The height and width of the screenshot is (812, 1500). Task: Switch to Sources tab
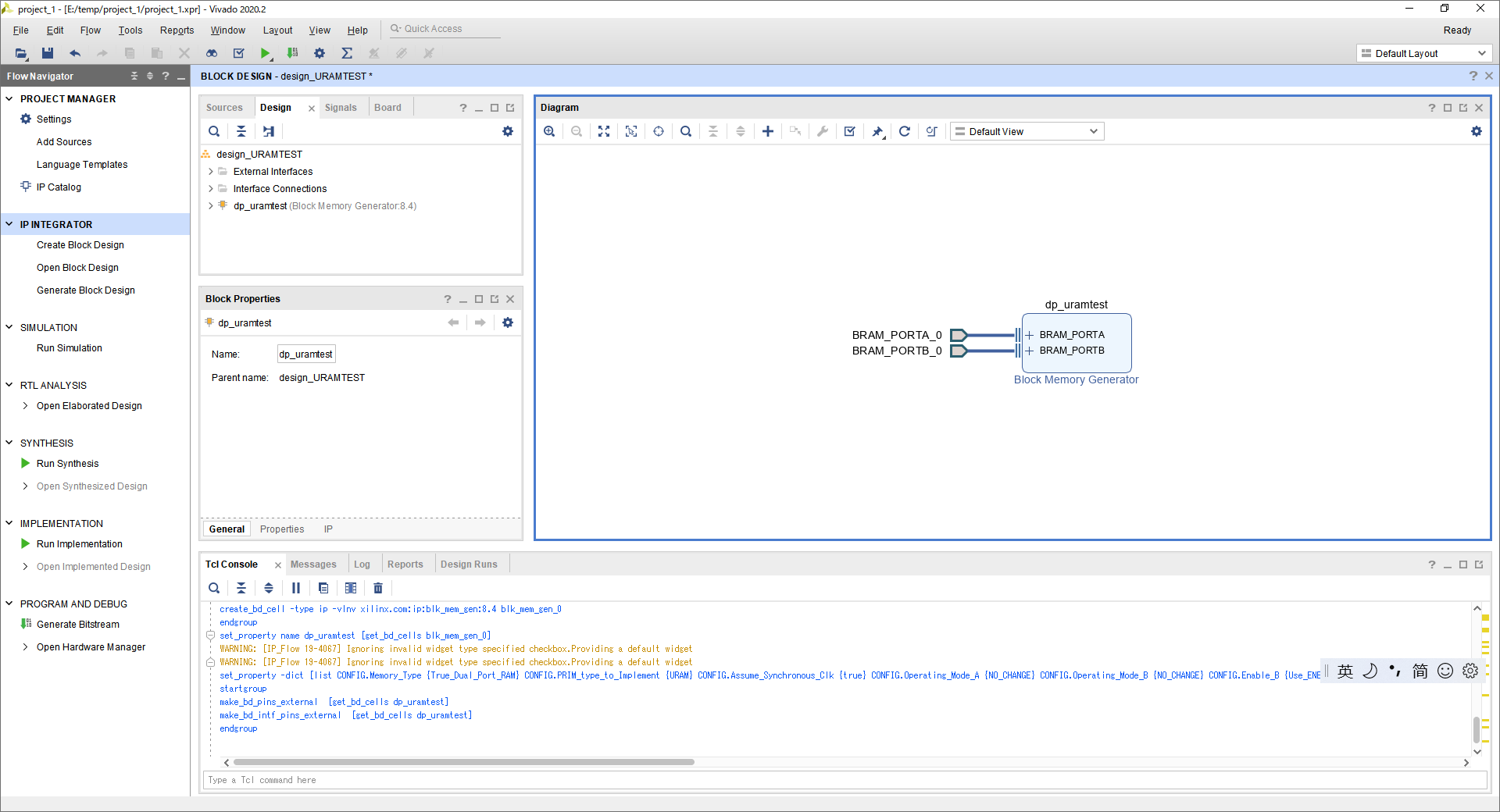coord(224,108)
